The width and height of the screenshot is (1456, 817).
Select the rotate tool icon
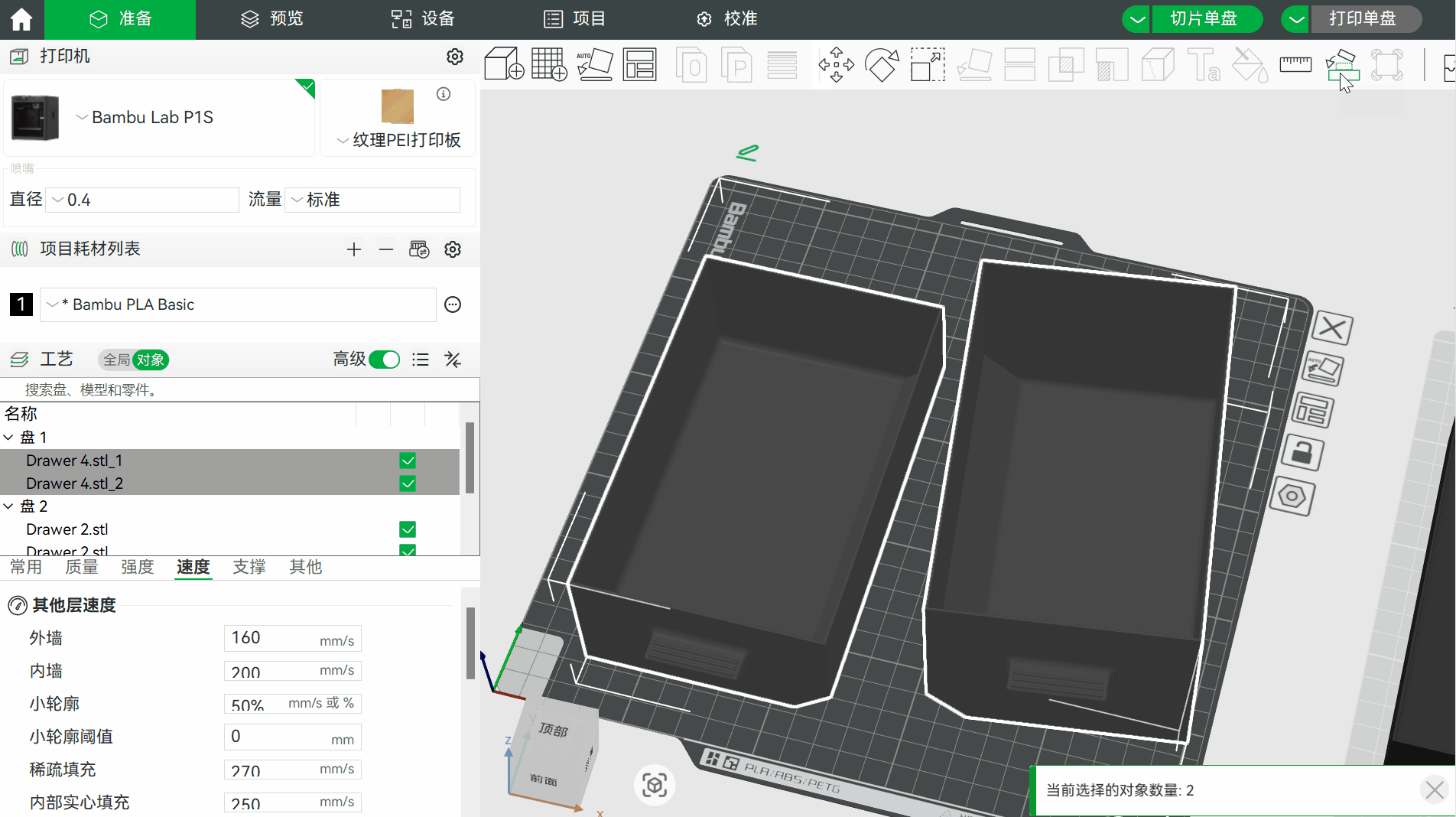pos(882,64)
